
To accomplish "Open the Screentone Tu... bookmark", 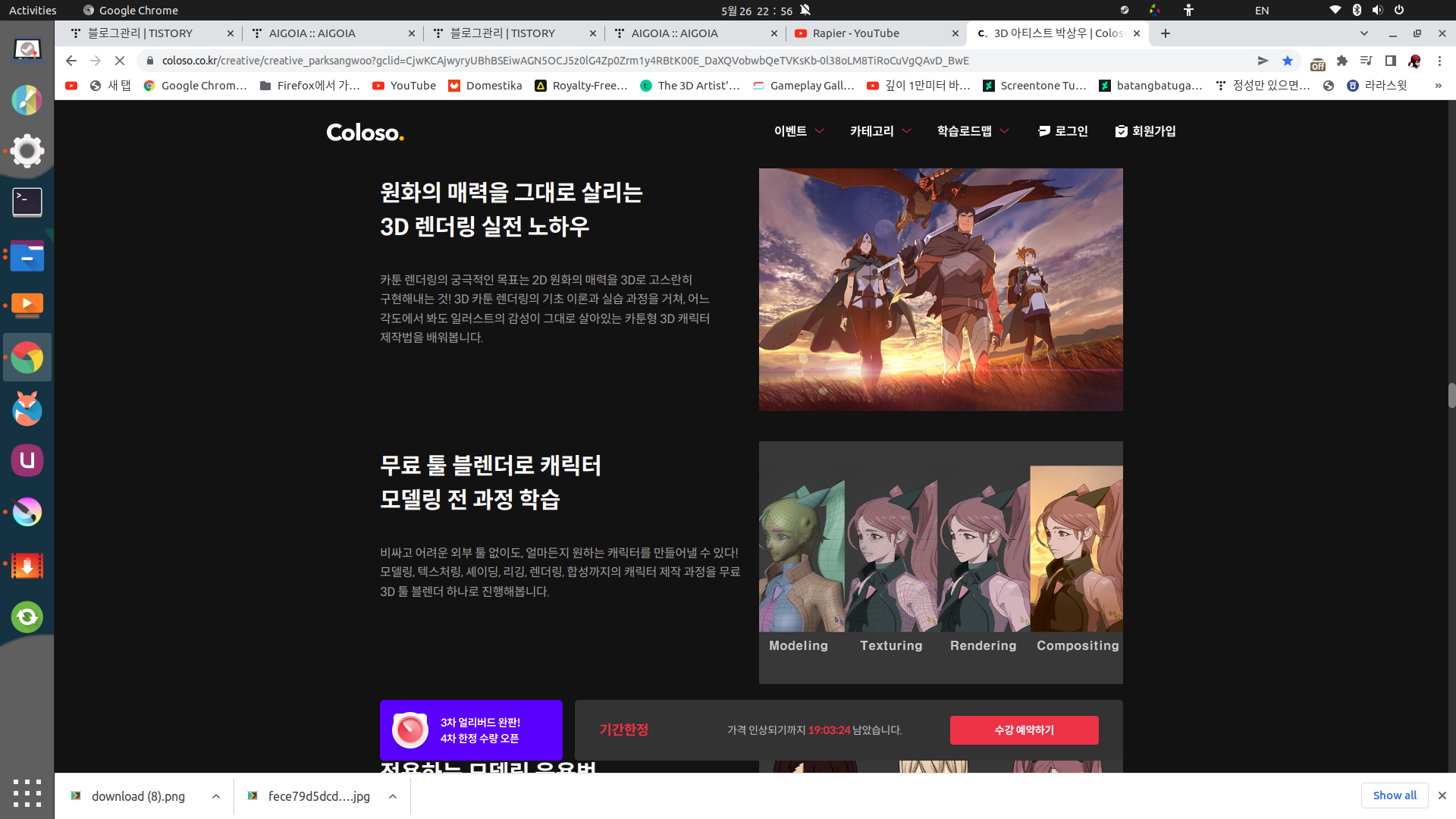I will coord(1034,86).
